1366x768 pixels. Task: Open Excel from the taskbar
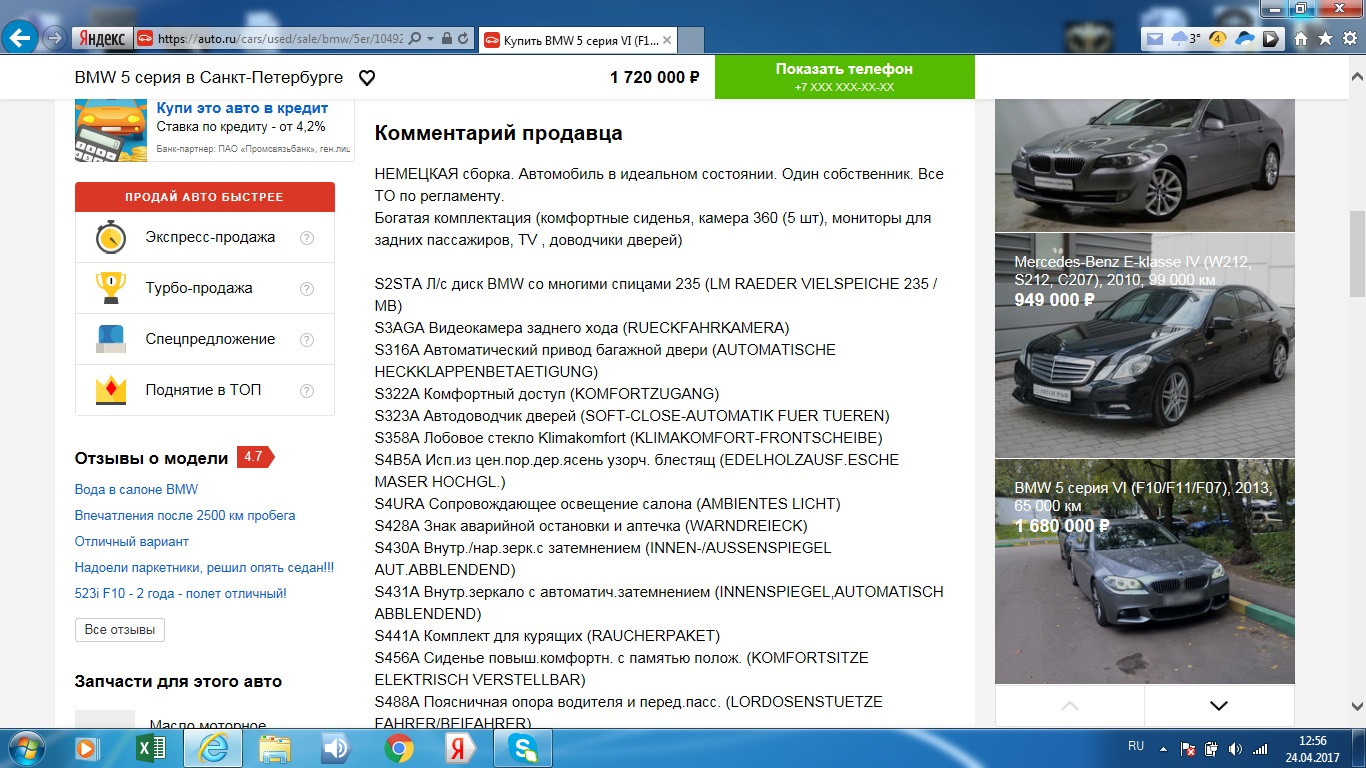(x=150, y=748)
